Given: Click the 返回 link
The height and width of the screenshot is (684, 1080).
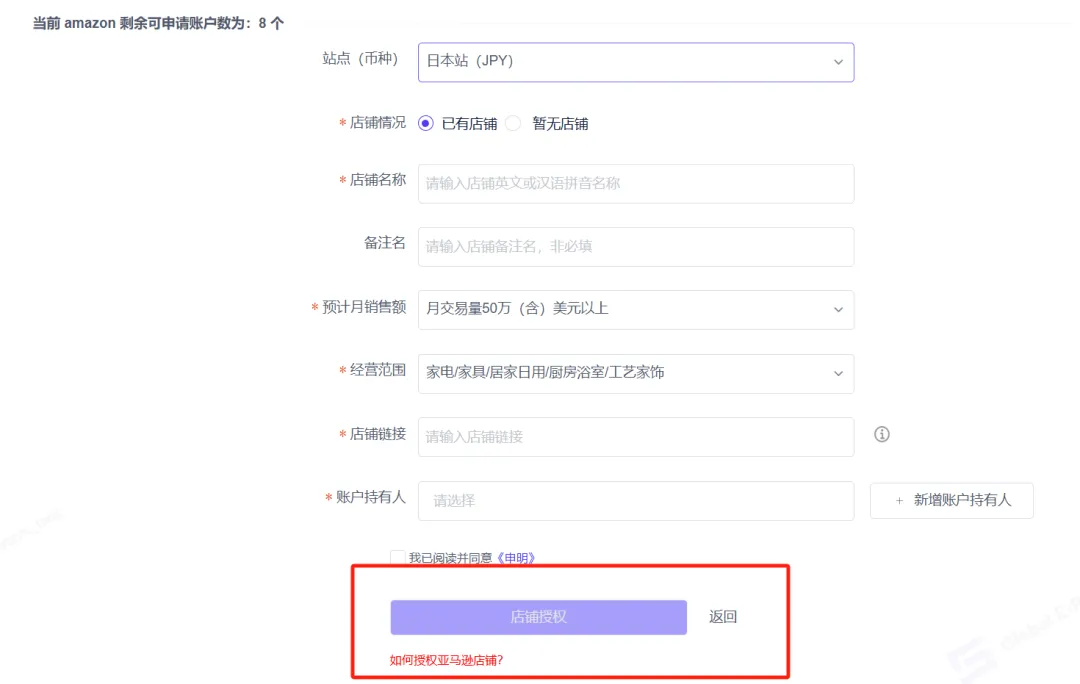Looking at the screenshot, I should [x=723, y=616].
